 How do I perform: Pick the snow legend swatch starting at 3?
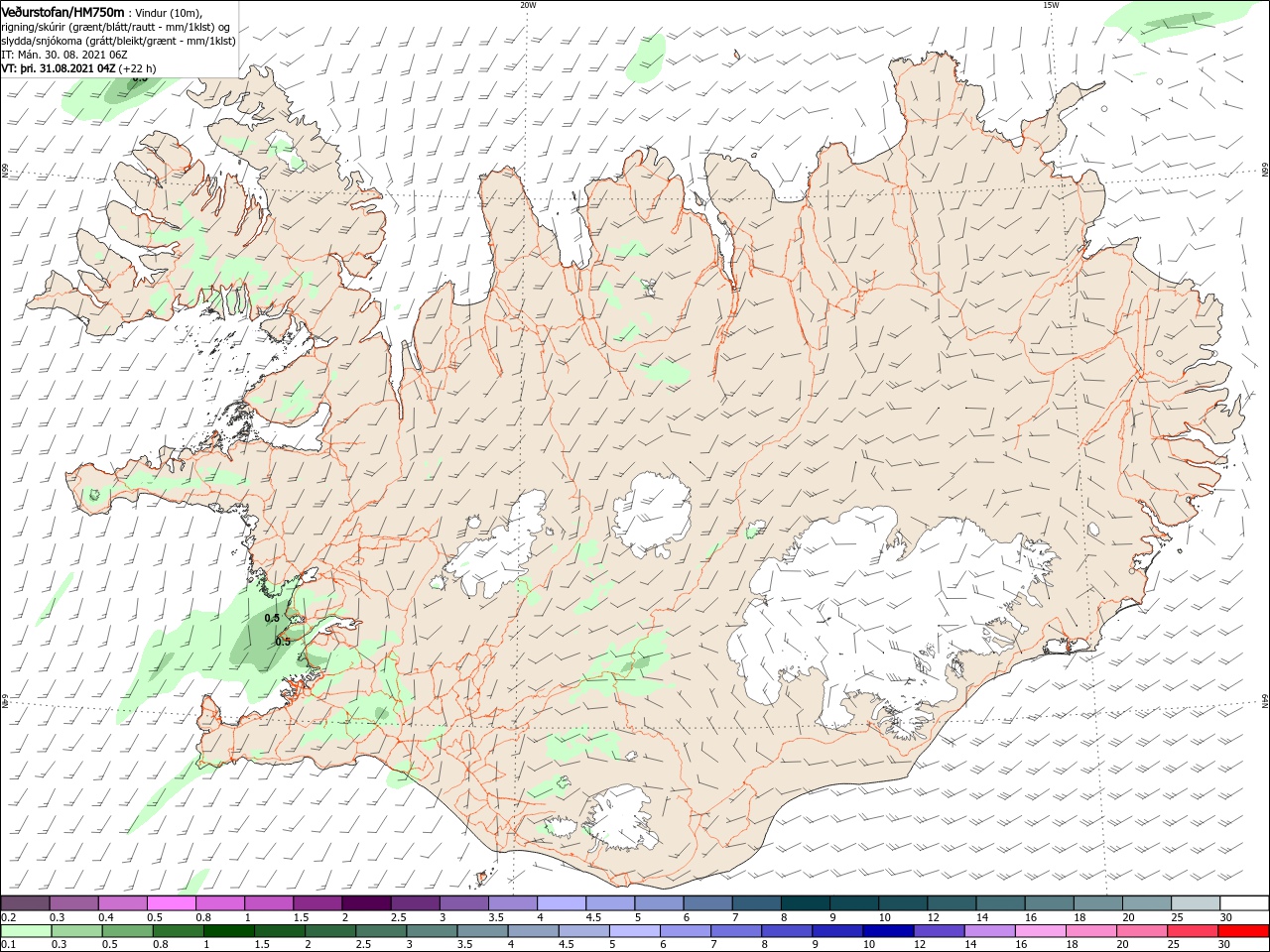tap(463, 902)
